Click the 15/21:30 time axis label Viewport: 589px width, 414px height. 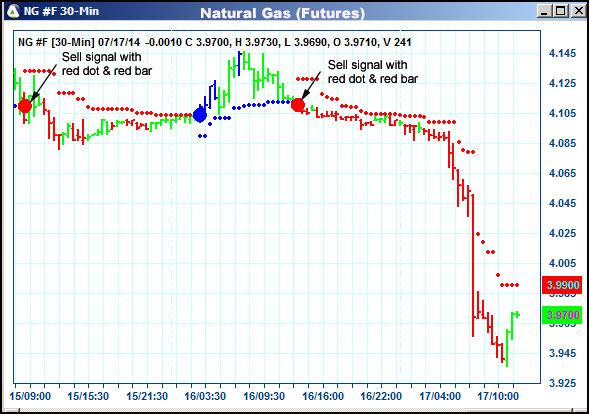point(147,396)
